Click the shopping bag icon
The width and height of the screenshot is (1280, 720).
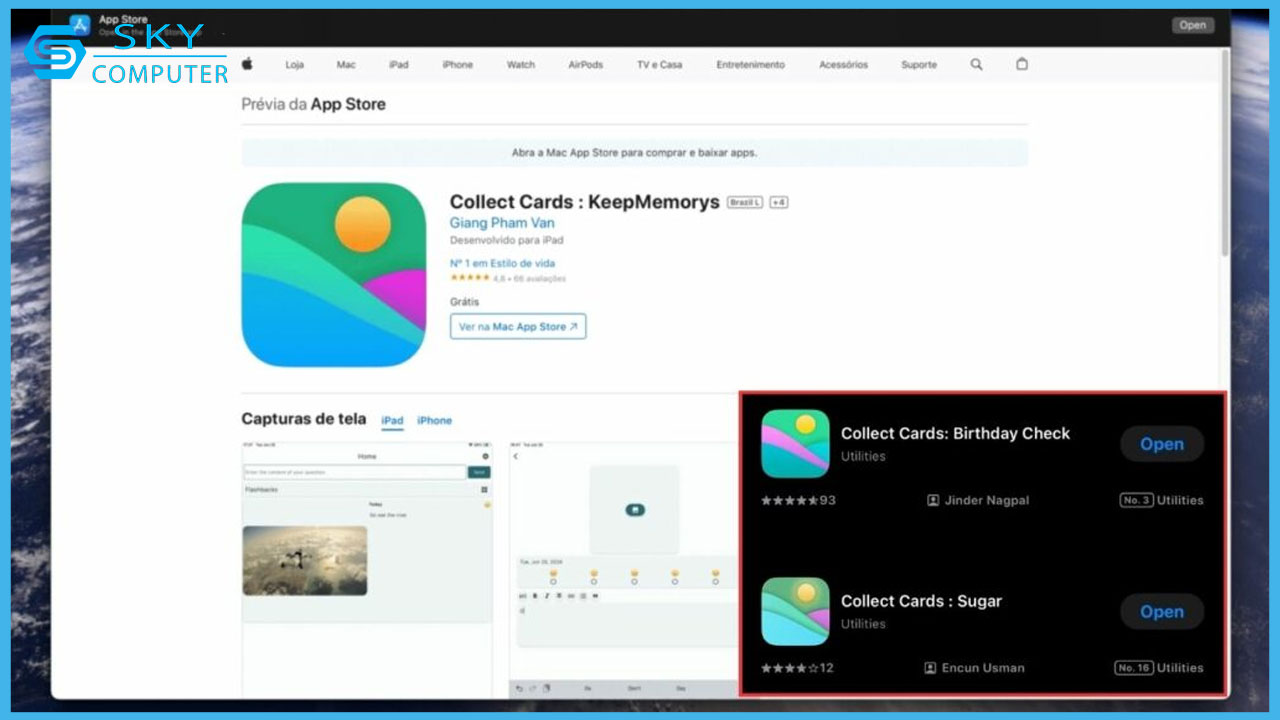point(1021,64)
